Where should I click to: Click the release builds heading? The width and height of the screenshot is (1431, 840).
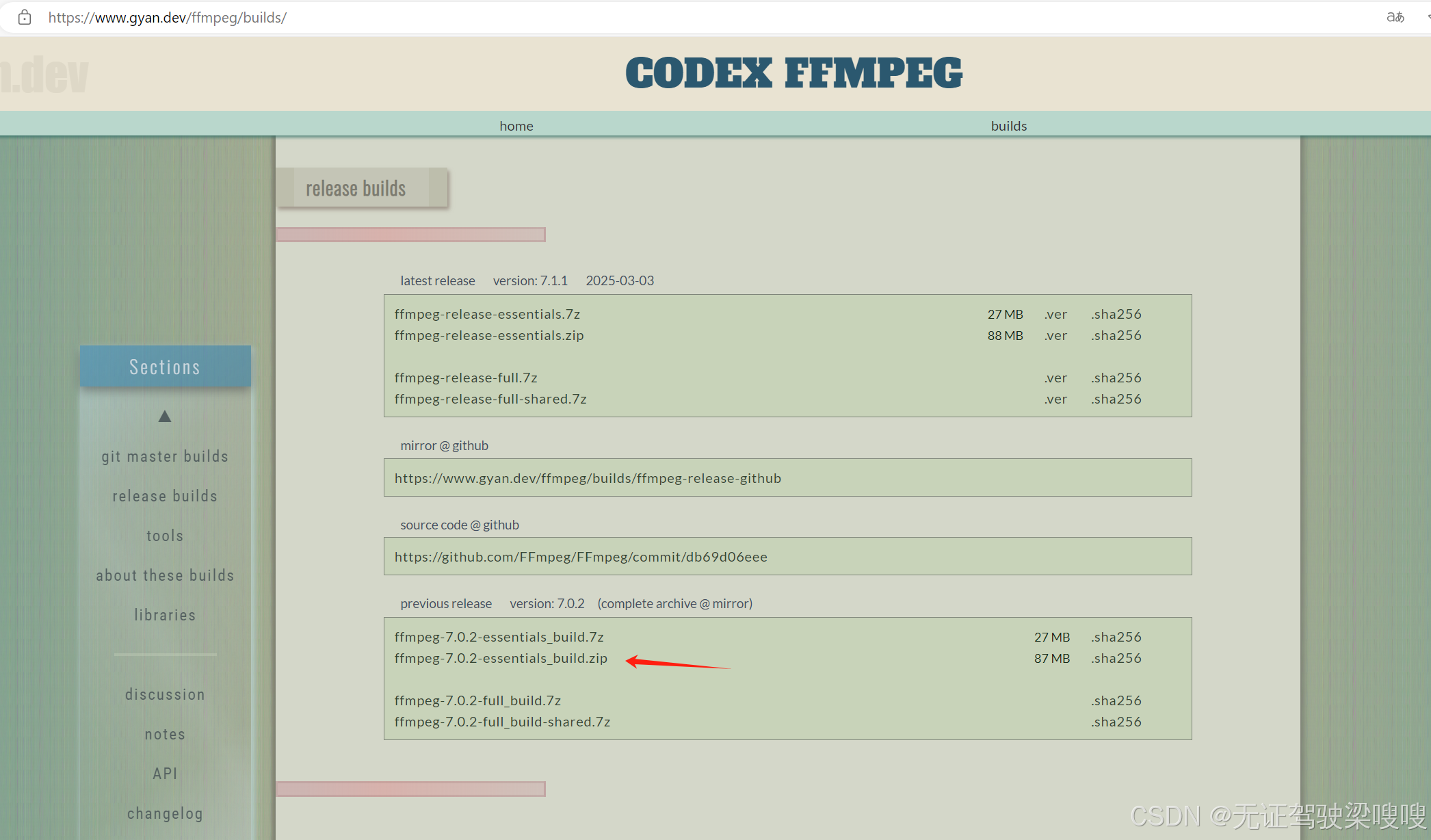[x=356, y=188]
